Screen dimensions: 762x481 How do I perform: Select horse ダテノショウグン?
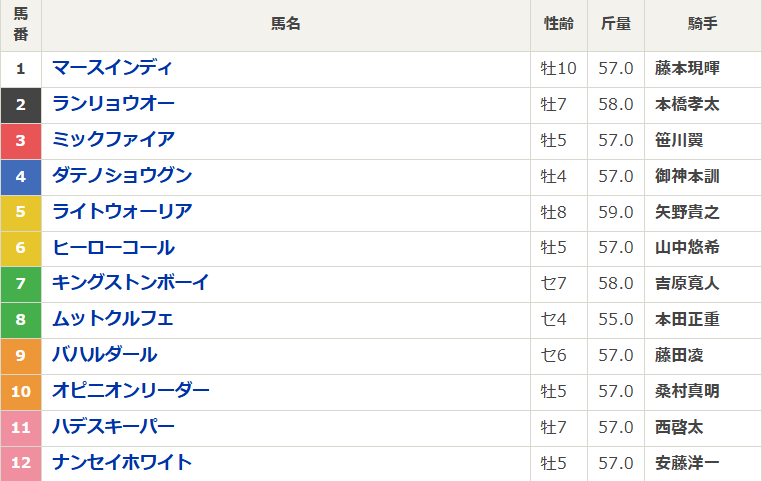(x=122, y=176)
